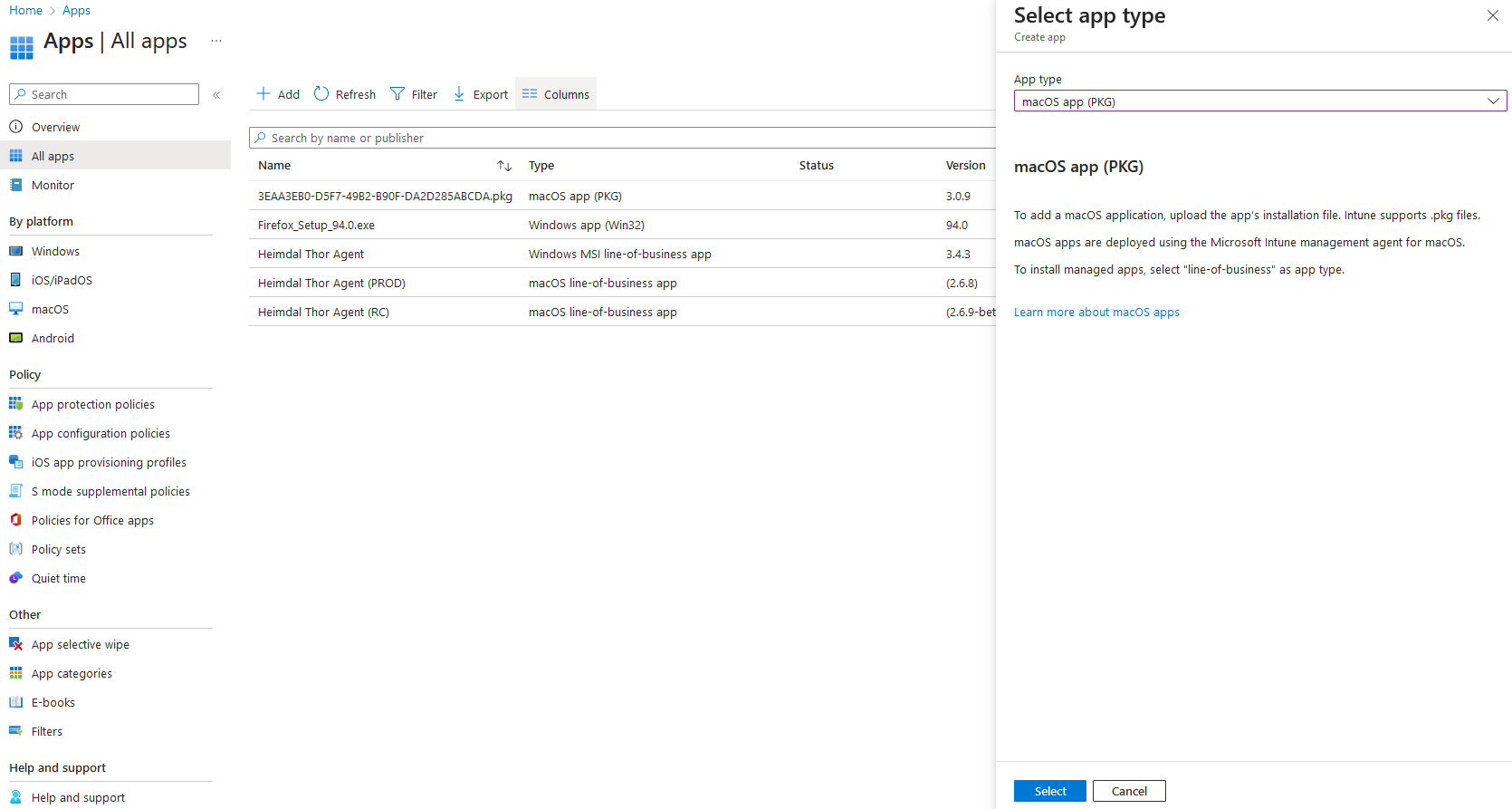Screen dimensions: 1512x809
Task: Close the Select app type panel
Action: point(1493,15)
